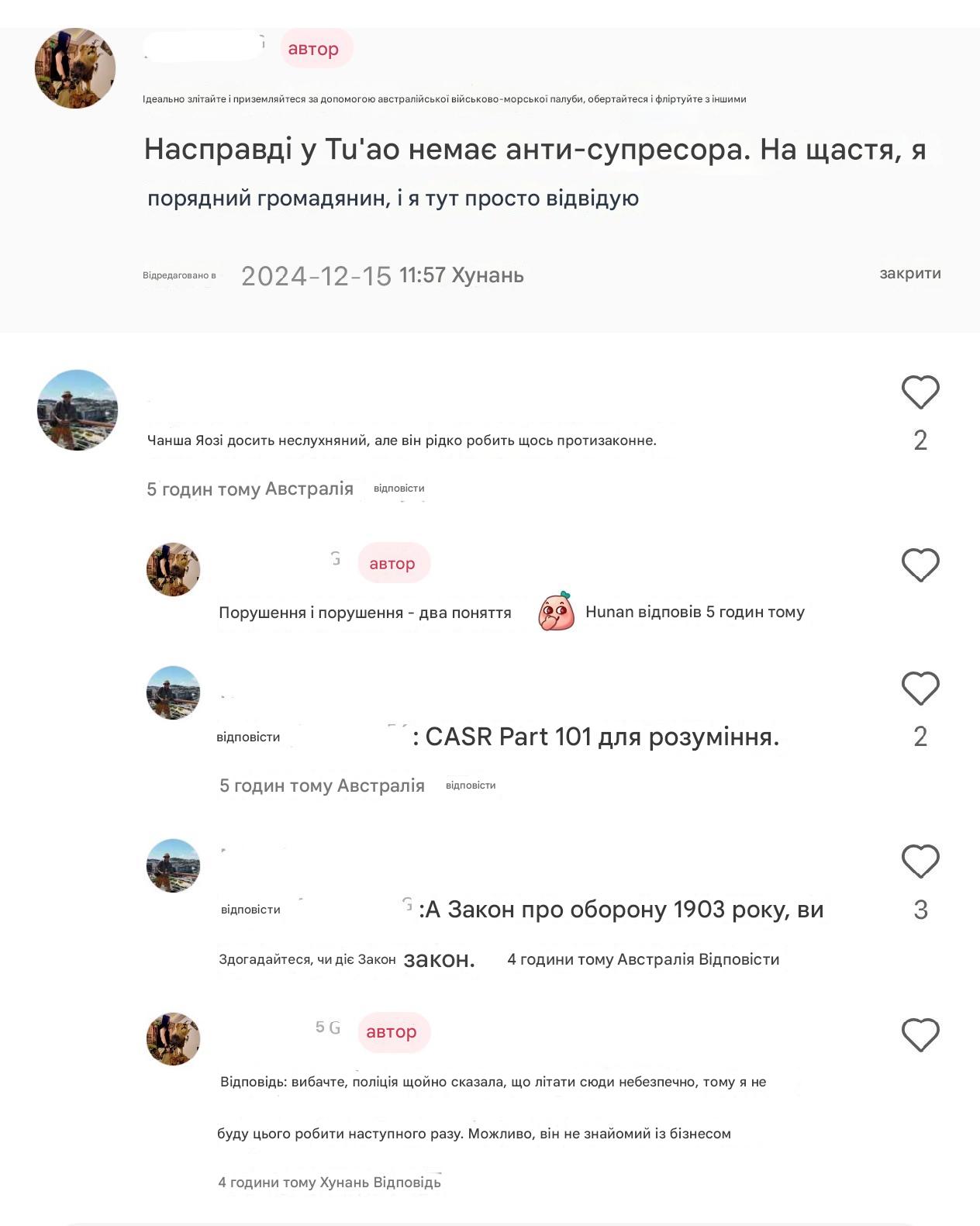Click 'закрити' to collapse the post
Image resolution: width=980 pixels, height=1226 pixels.
(x=910, y=273)
